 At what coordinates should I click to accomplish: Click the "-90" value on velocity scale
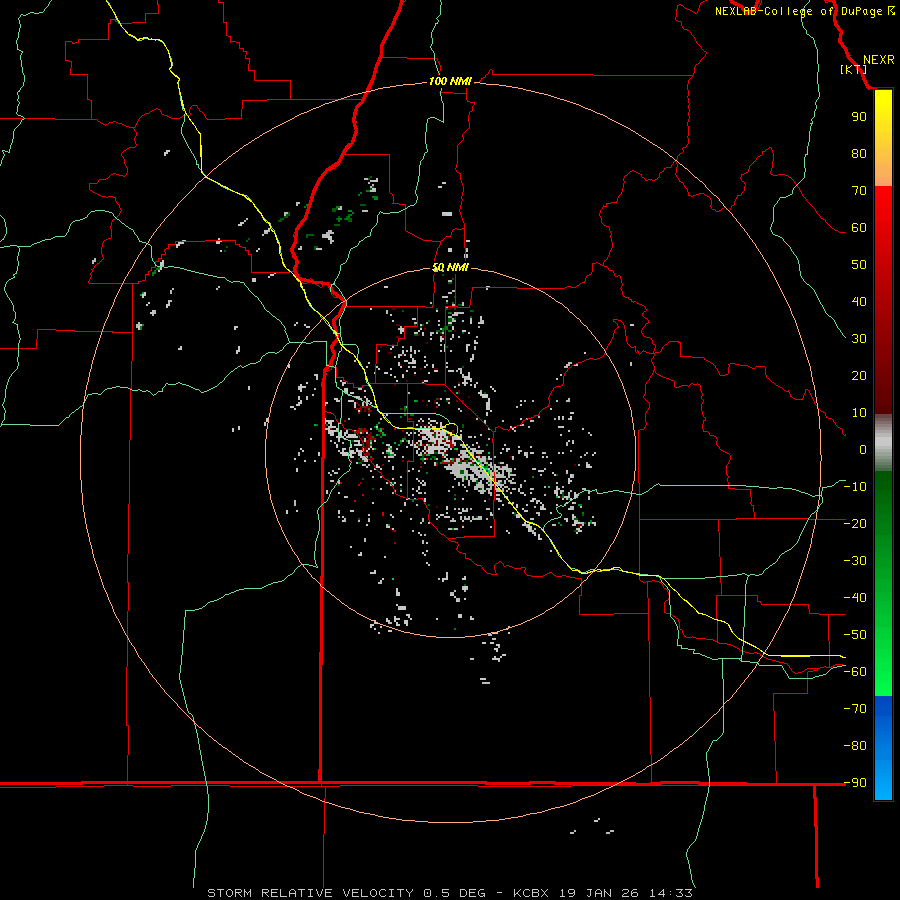[855, 782]
